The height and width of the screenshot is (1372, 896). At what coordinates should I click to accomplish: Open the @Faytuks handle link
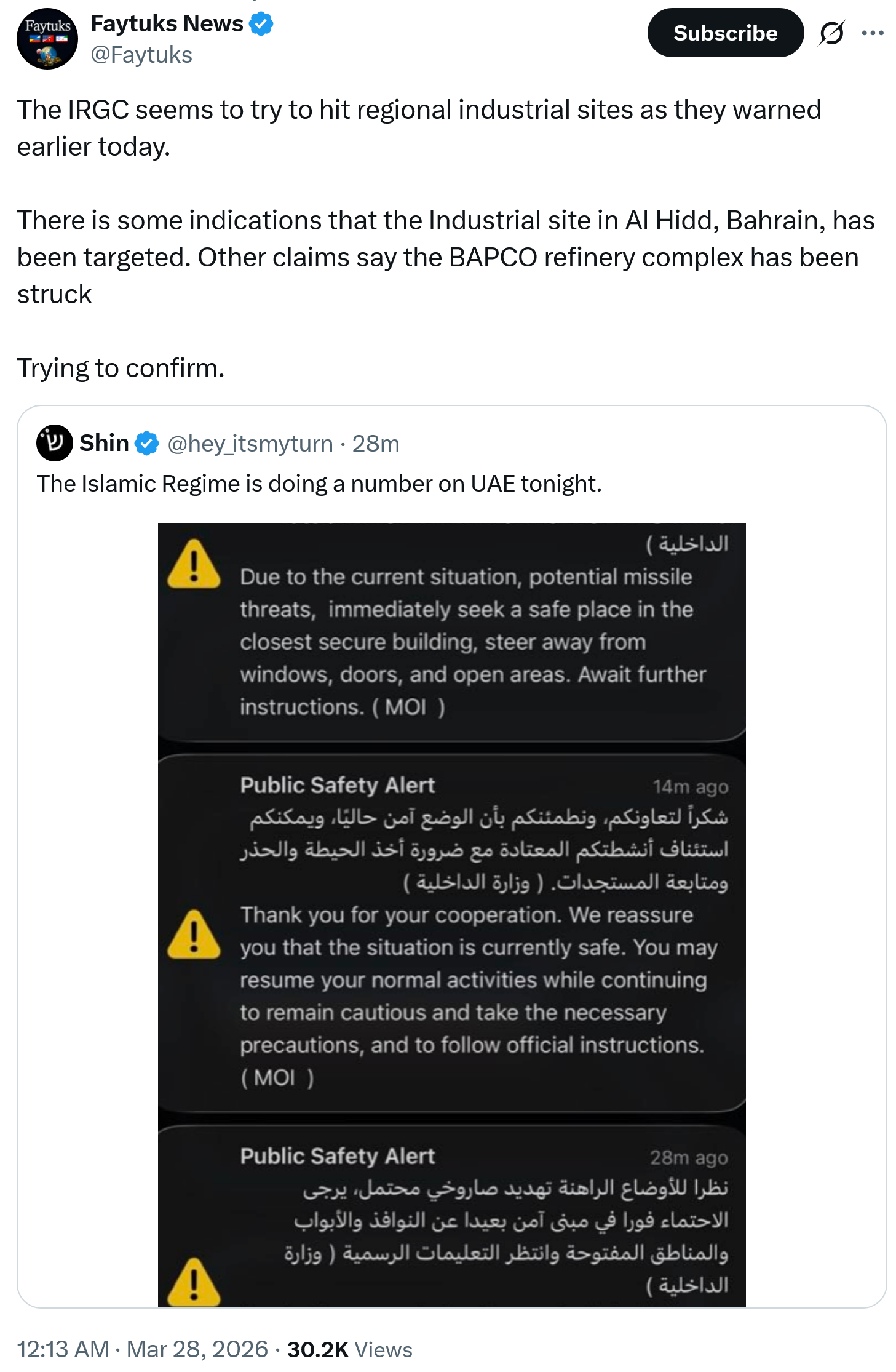click(141, 55)
